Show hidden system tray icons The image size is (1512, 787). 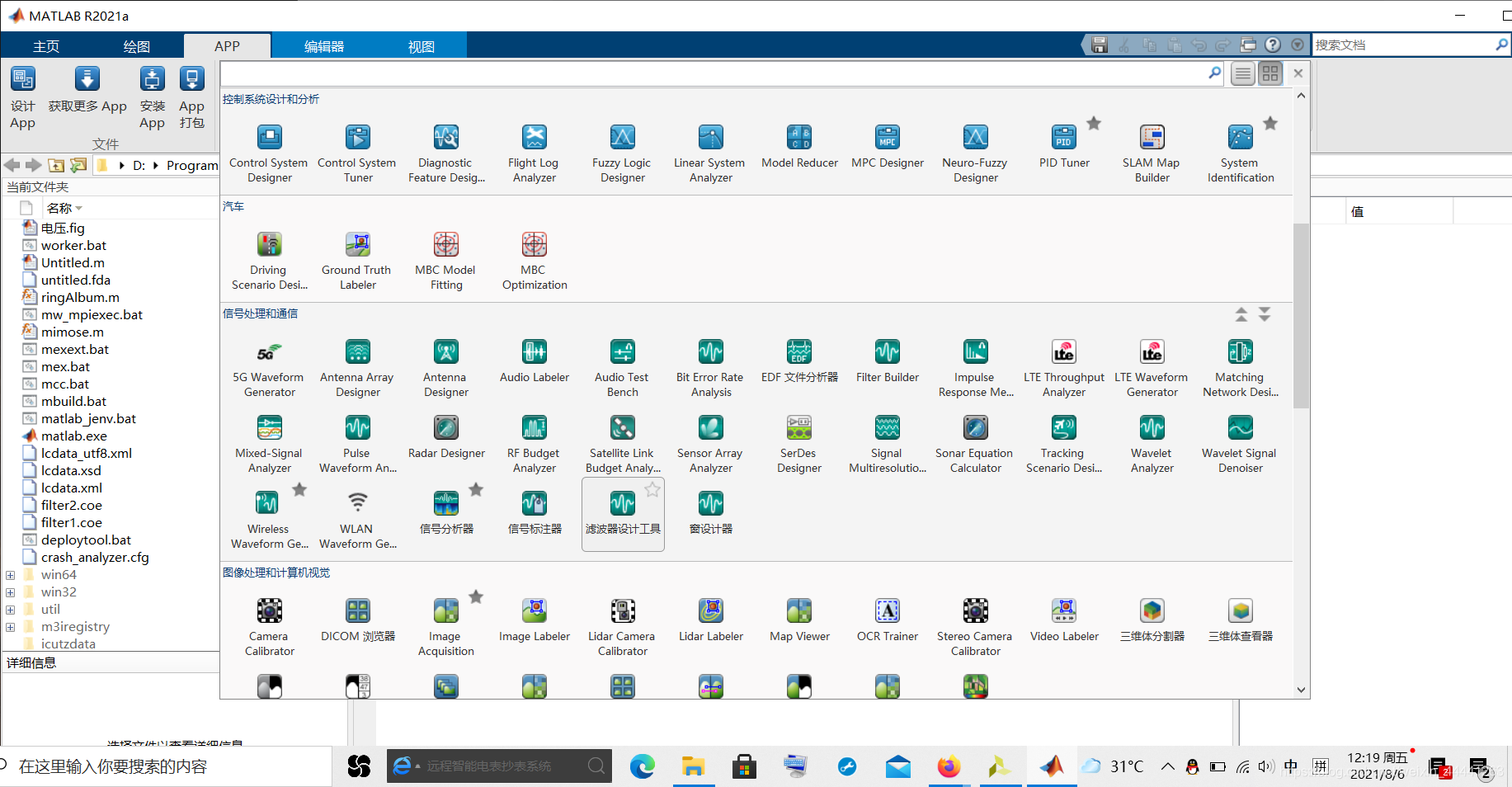pyautogui.click(x=1167, y=766)
